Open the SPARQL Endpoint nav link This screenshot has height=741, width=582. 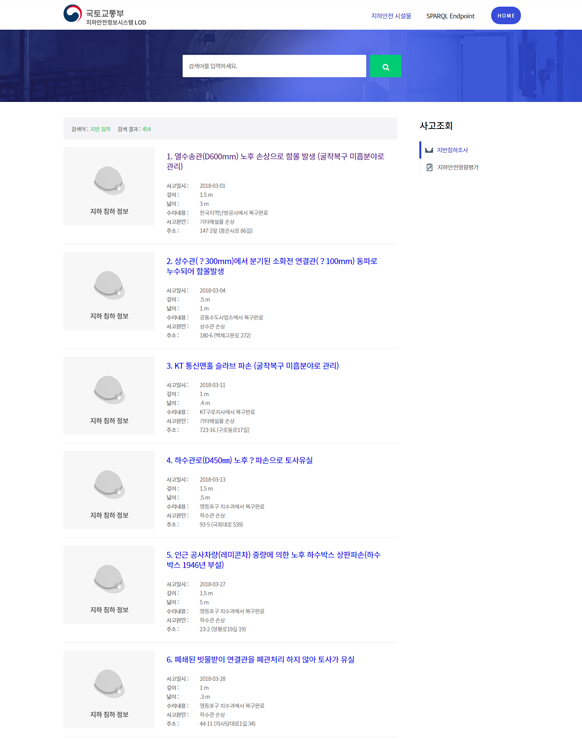pos(450,16)
